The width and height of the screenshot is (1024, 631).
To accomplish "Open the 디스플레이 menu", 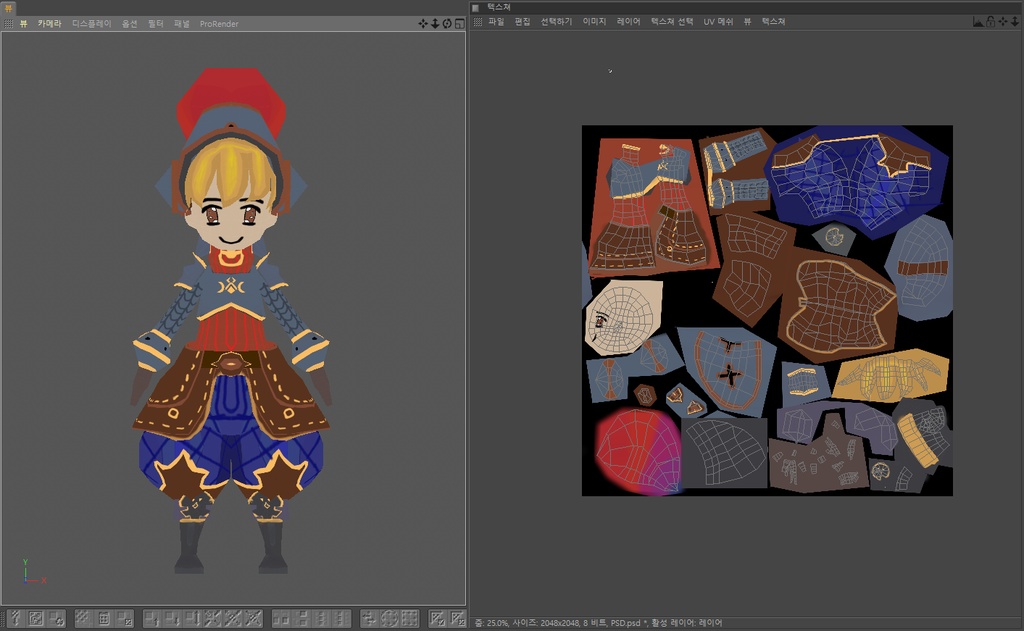I will tap(91, 24).
